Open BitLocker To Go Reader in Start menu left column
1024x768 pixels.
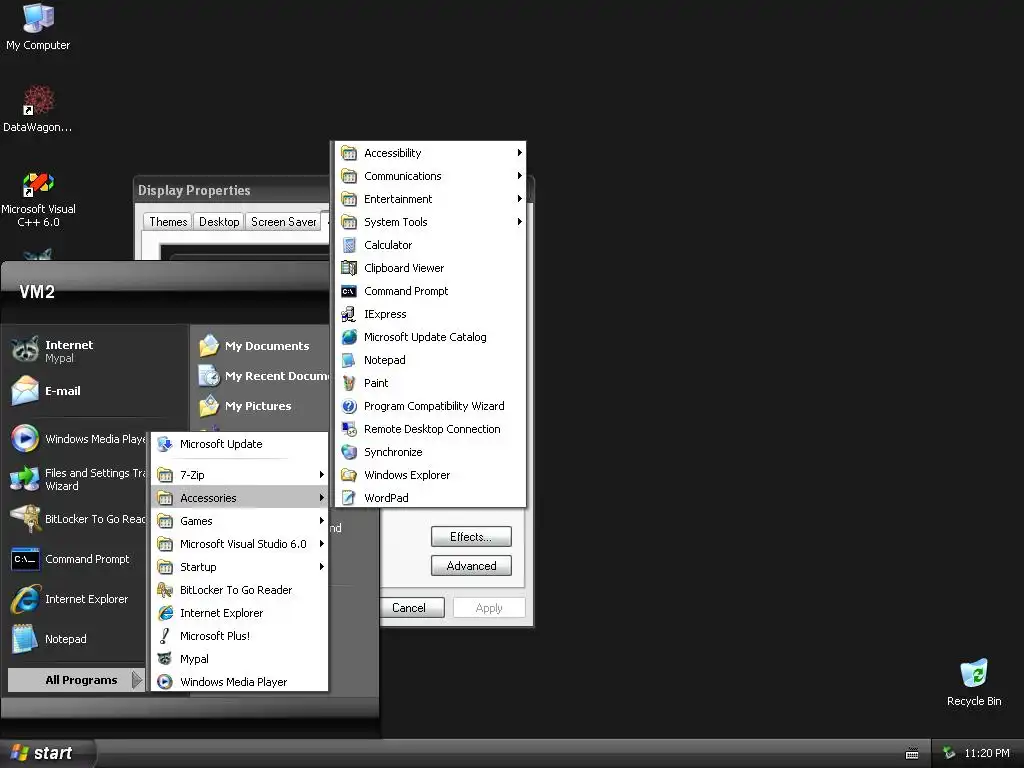77,519
